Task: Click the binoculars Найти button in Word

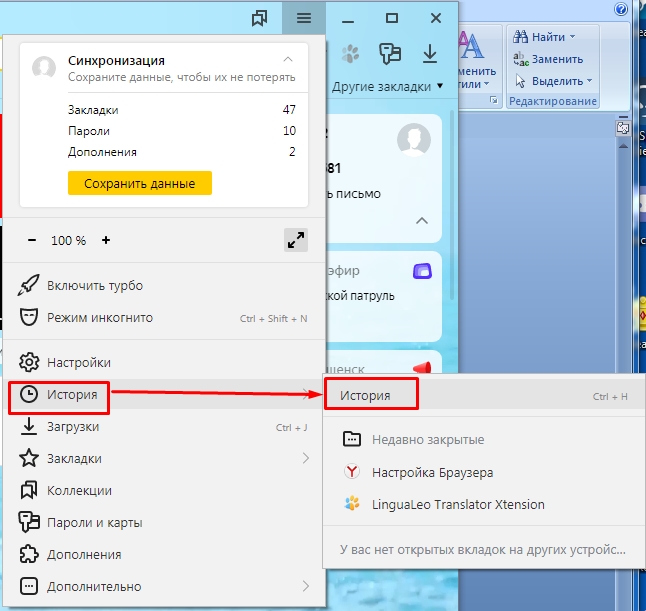Action: 539,37
